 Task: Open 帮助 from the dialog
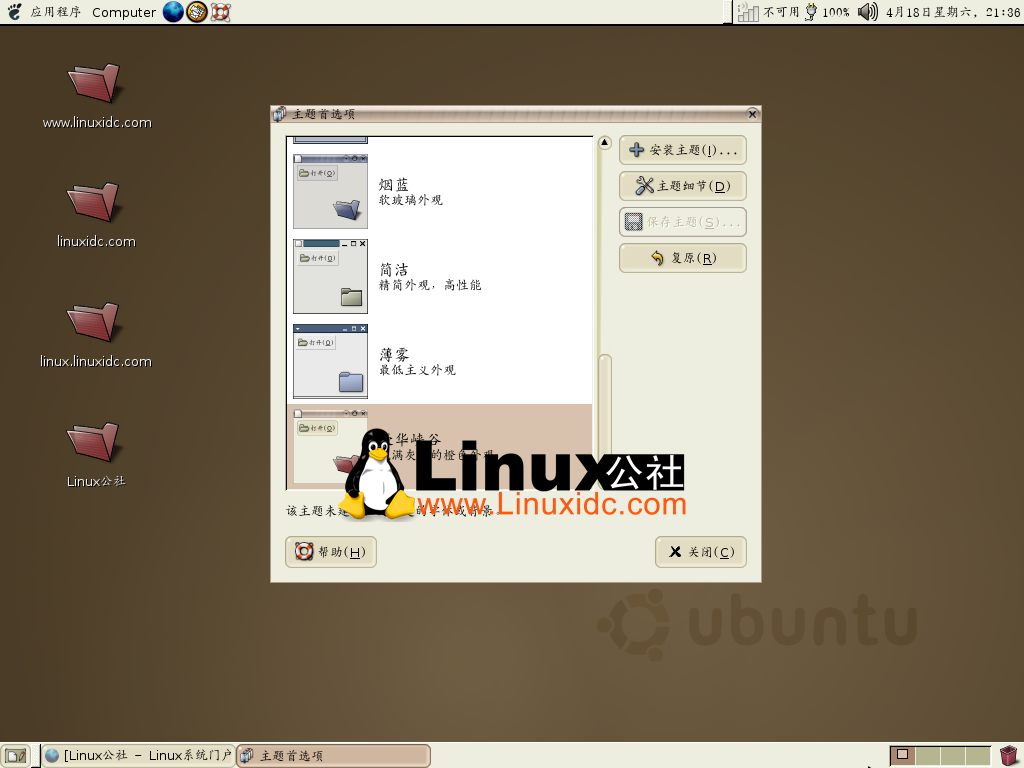click(330, 551)
